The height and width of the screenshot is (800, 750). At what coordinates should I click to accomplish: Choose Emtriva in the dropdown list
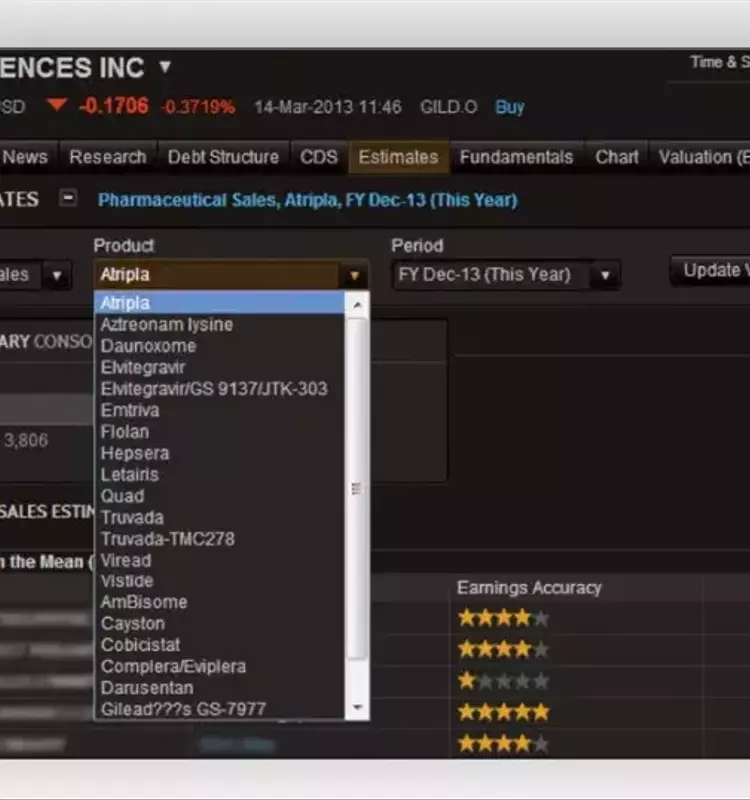pyautogui.click(x=219, y=410)
